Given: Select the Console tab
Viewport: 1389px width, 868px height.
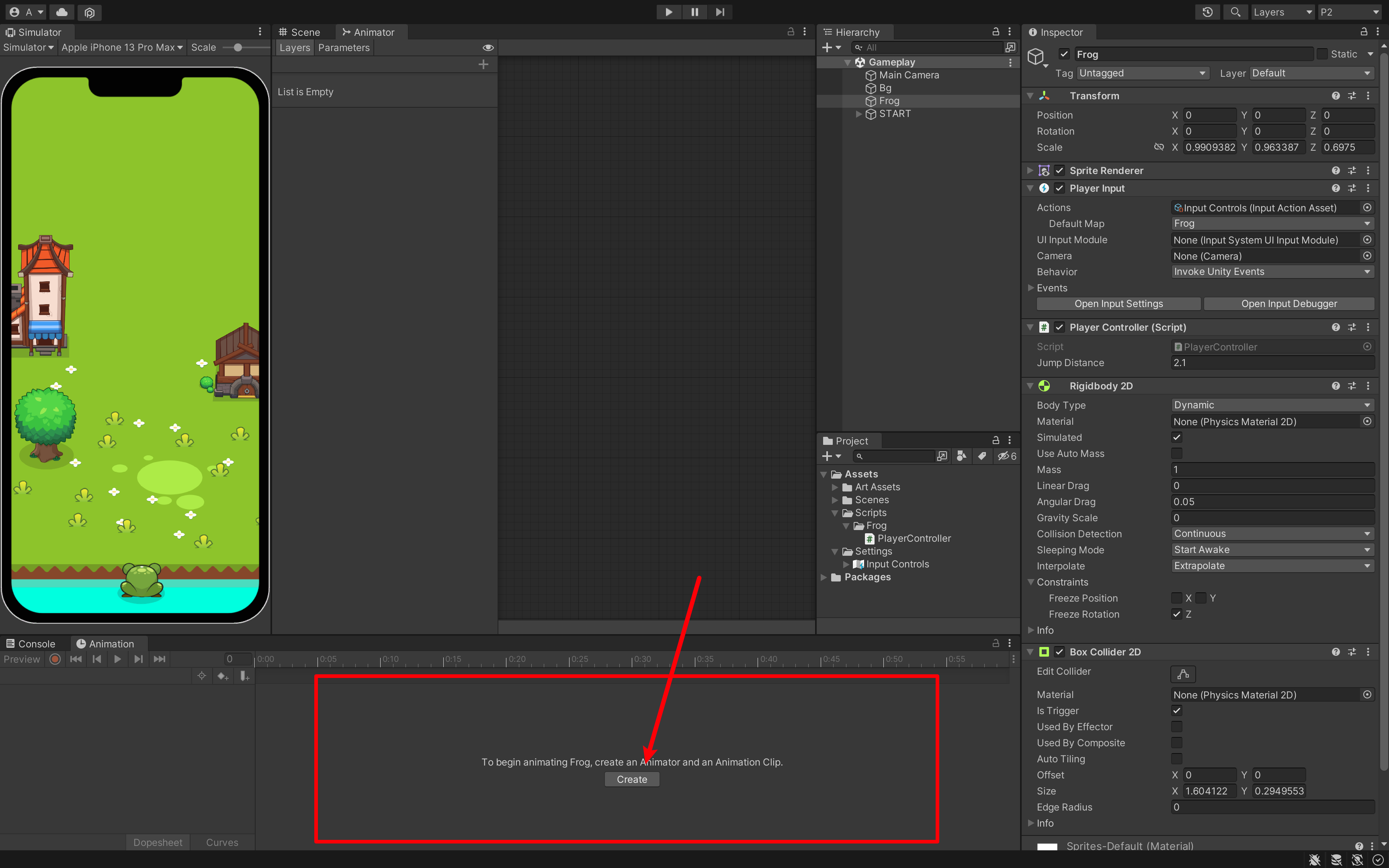Looking at the screenshot, I should pyautogui.click(x=31, y=643).
